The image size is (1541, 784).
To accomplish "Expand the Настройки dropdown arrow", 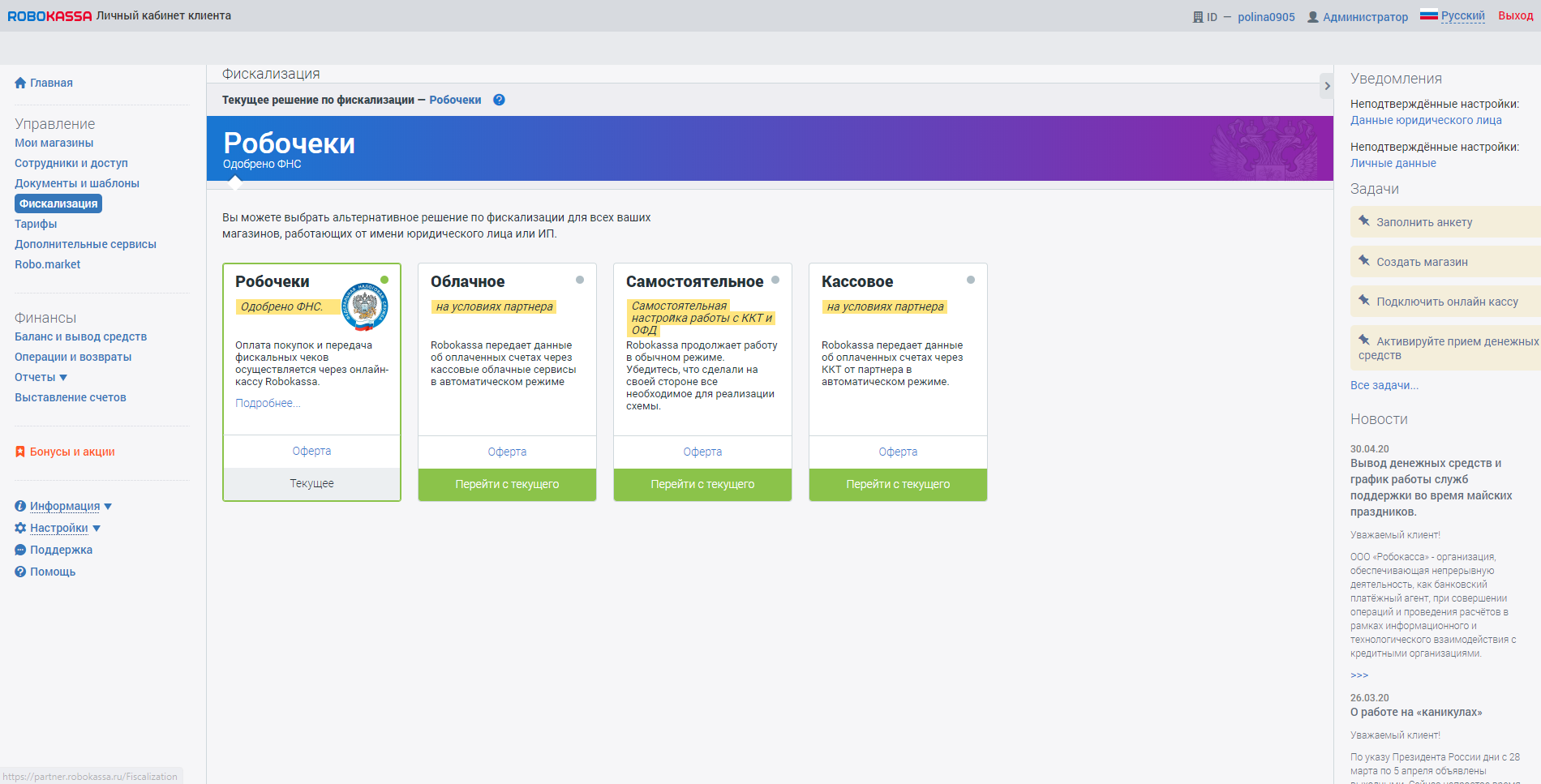I will tap(97, 529).
